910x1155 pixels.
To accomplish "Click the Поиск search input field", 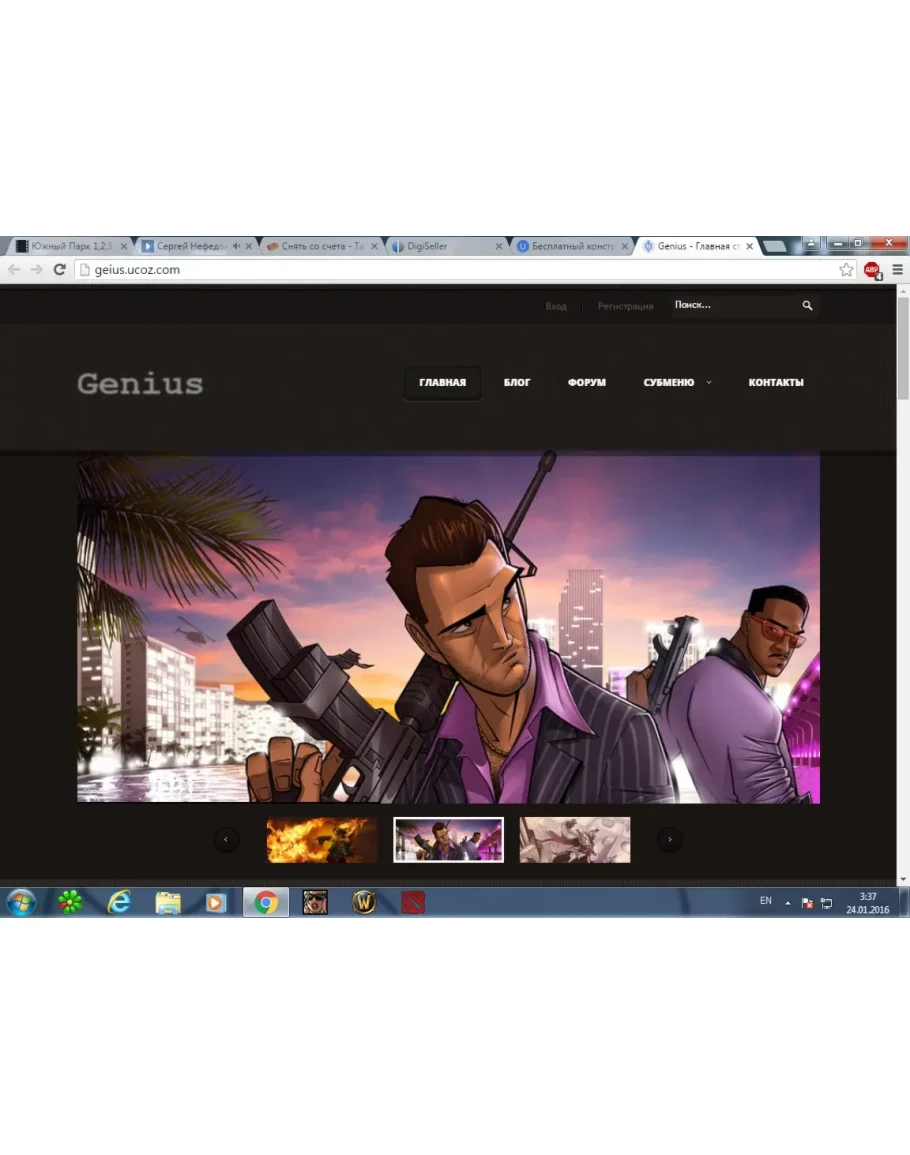I will [732, 306].
